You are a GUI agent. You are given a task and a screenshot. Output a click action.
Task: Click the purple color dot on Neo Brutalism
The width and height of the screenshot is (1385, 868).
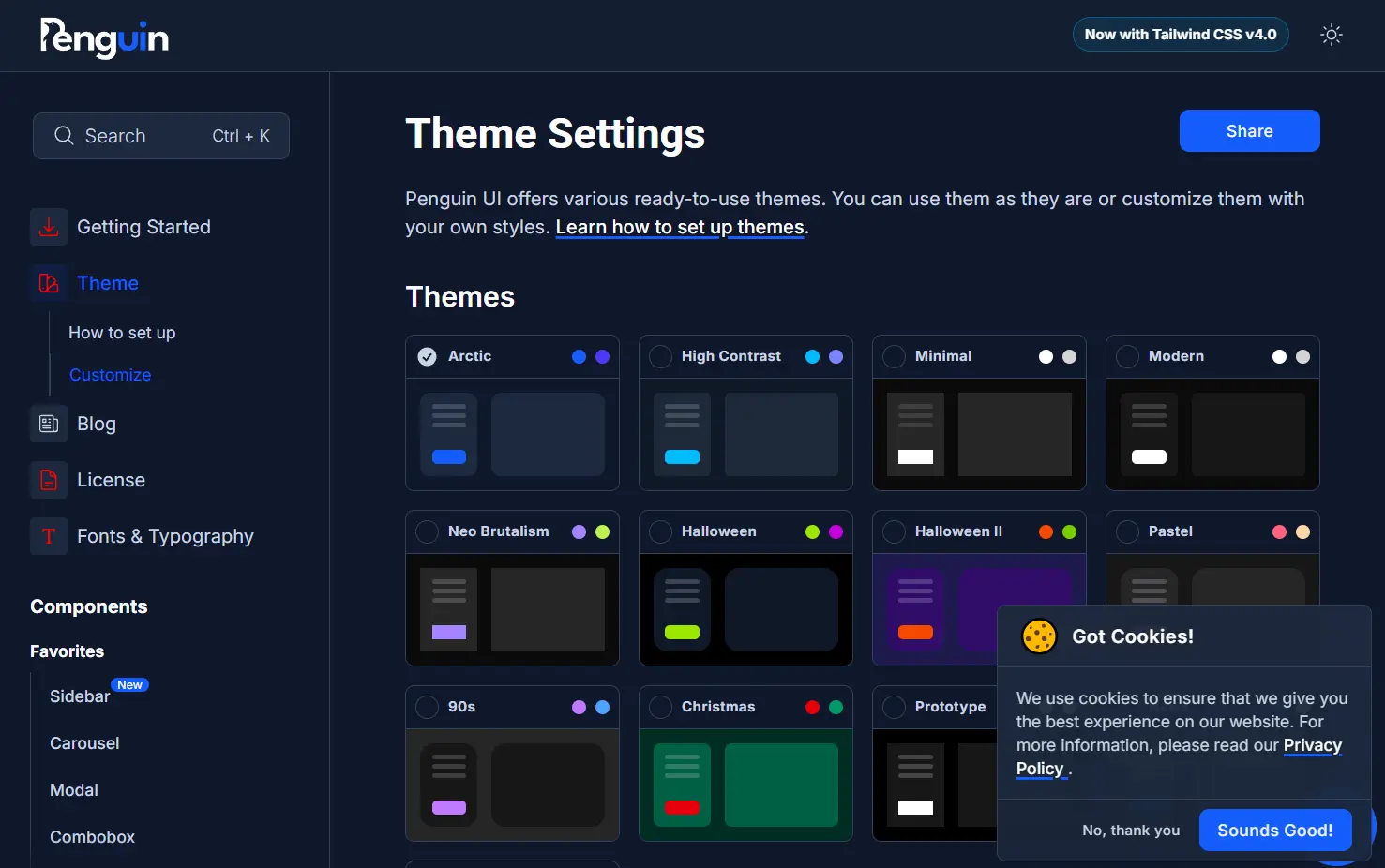click(x=577, y=531)
